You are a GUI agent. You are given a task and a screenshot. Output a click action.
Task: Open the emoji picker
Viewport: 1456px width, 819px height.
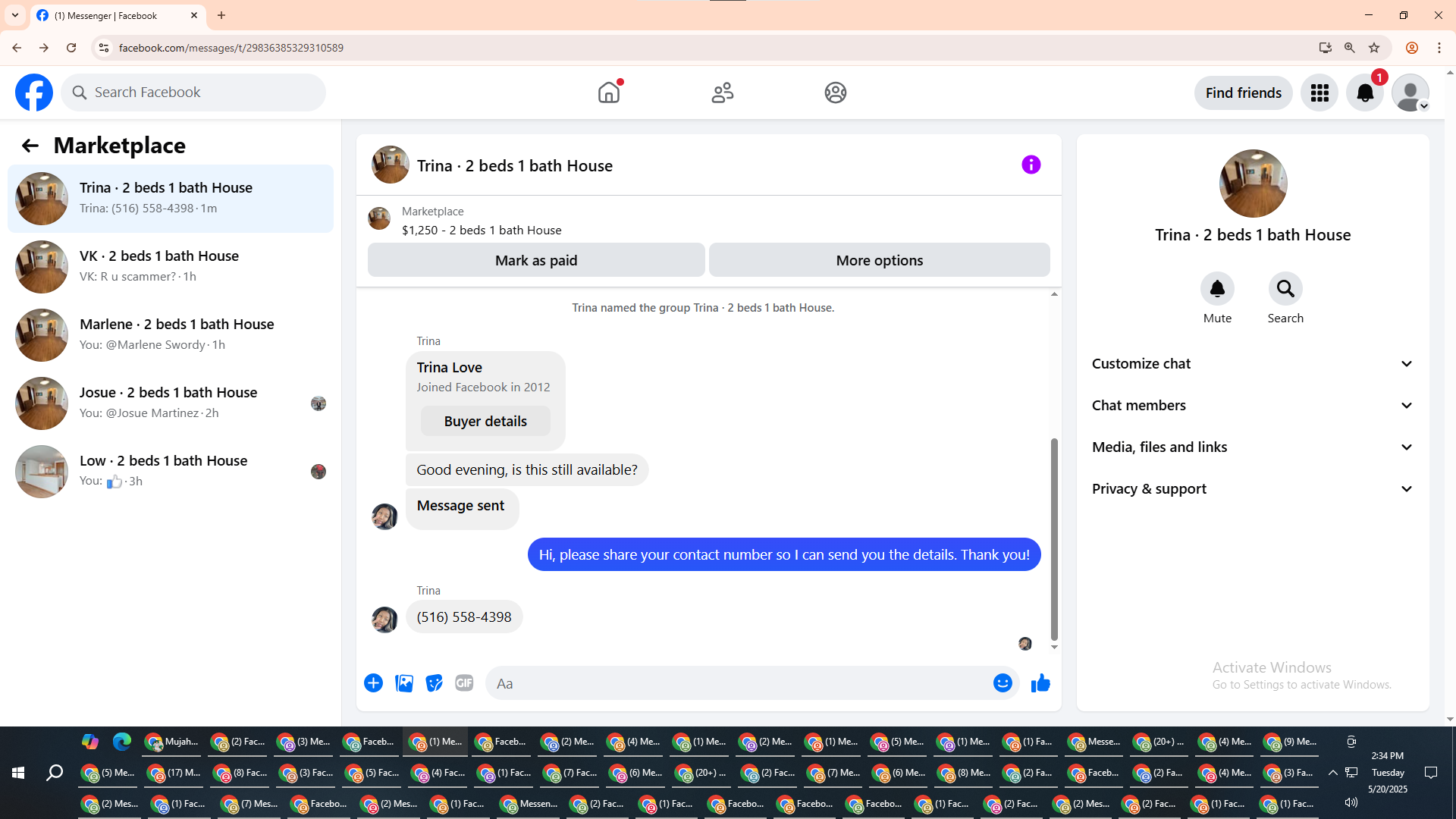(x=1003, y=683)
